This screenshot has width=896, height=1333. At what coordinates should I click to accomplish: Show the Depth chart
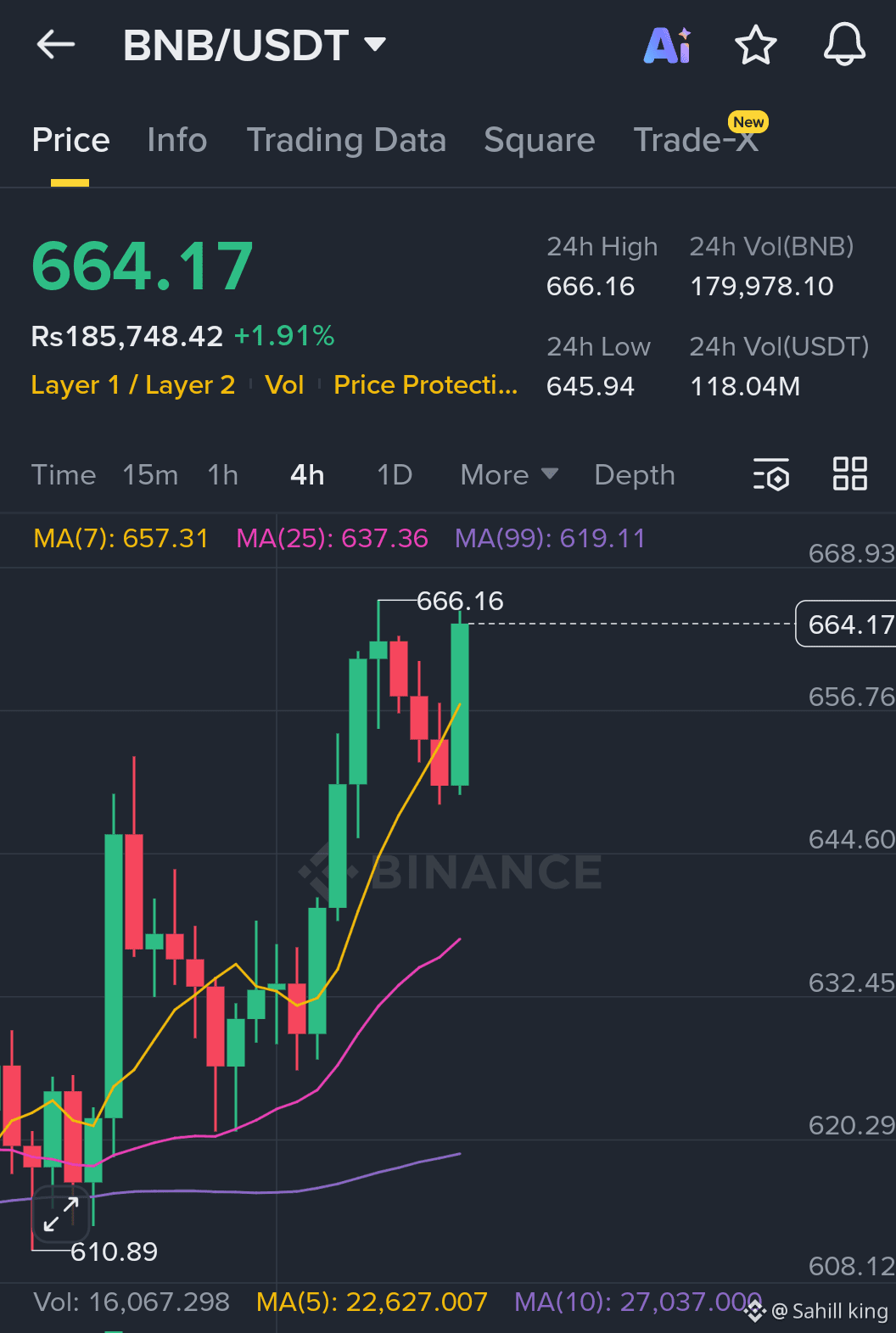point(635,475)
